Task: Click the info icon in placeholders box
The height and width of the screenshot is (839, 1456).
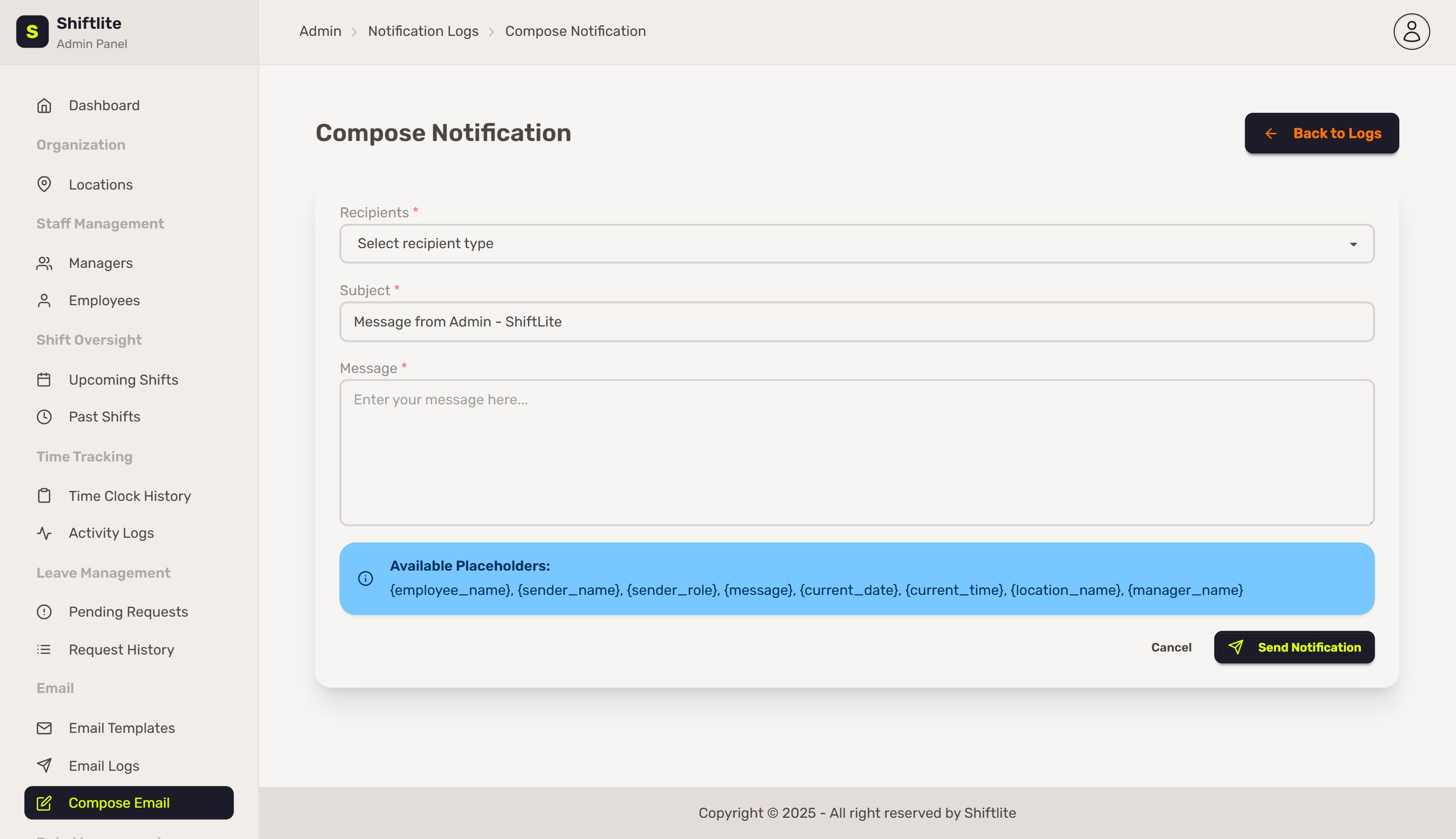Action: coord(366,578)
